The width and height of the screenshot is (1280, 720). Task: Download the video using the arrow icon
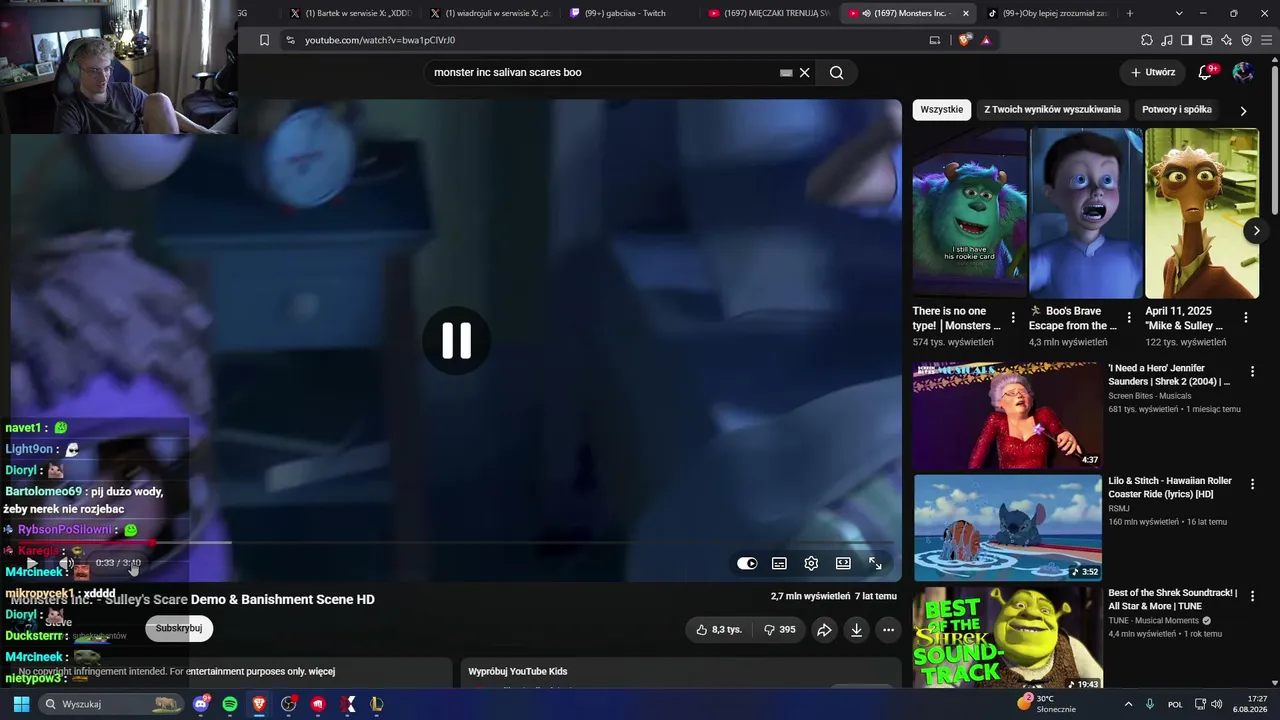click(856, 629)
